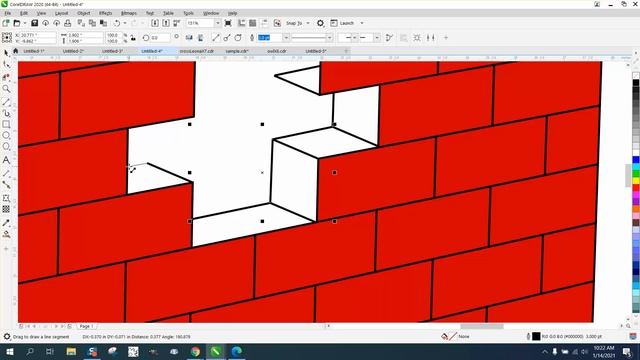The width and height of the screenshot is (640, 360).
Task: Toggle the mirror vertically button
Action: [200, 38]
